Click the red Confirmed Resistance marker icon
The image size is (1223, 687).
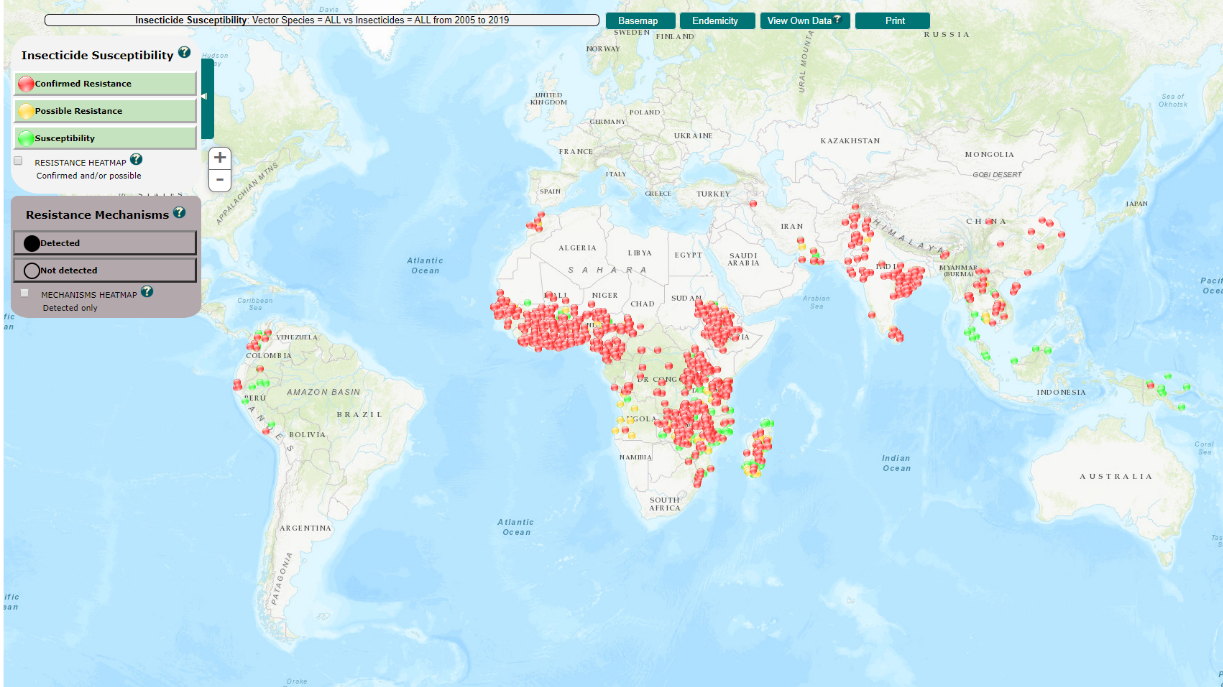pyautogui.click(x=26, y=84)
